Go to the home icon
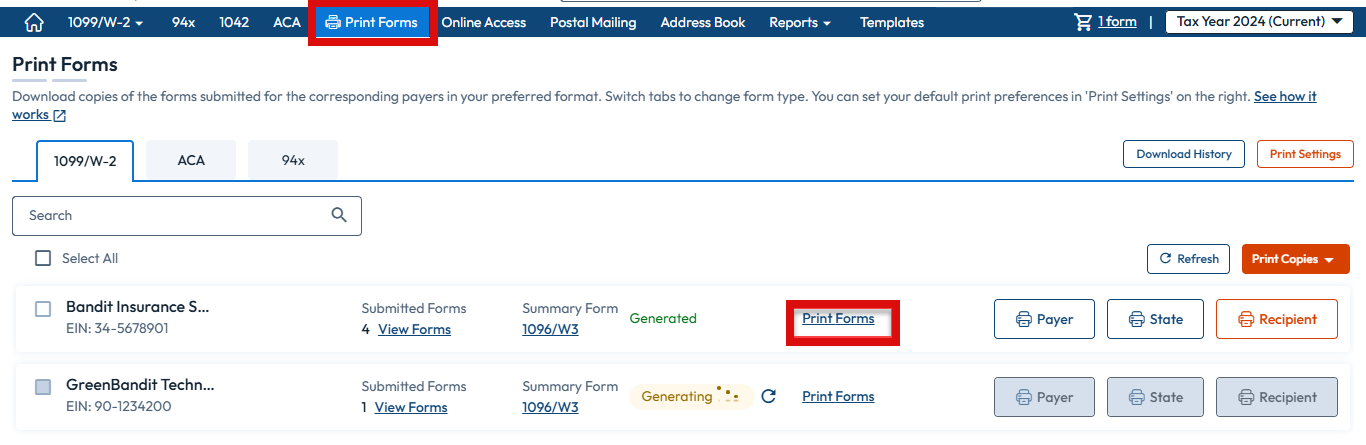Screen dimensions: 1366x445 click(x=34, y=22)
